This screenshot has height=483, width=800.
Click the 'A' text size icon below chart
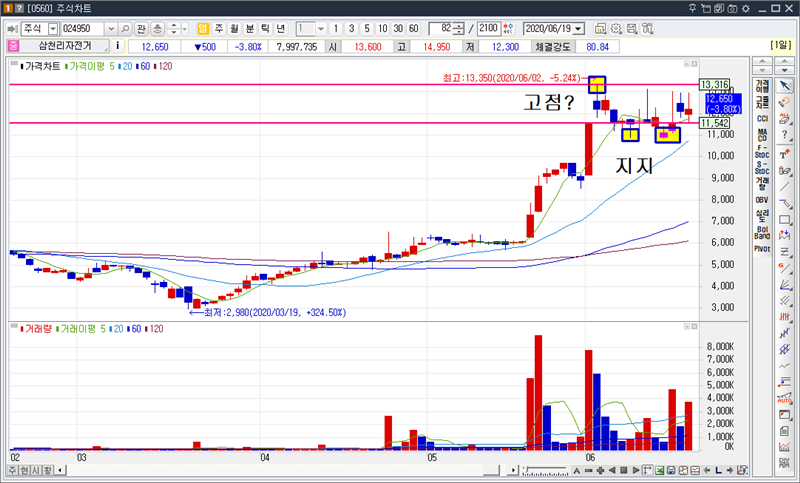pyautogui.click(x=577, y=470)
